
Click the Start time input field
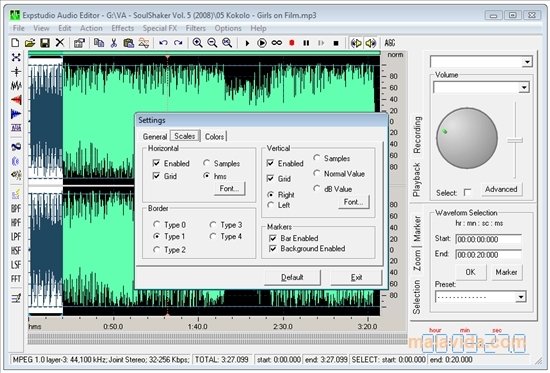[488, 239]
